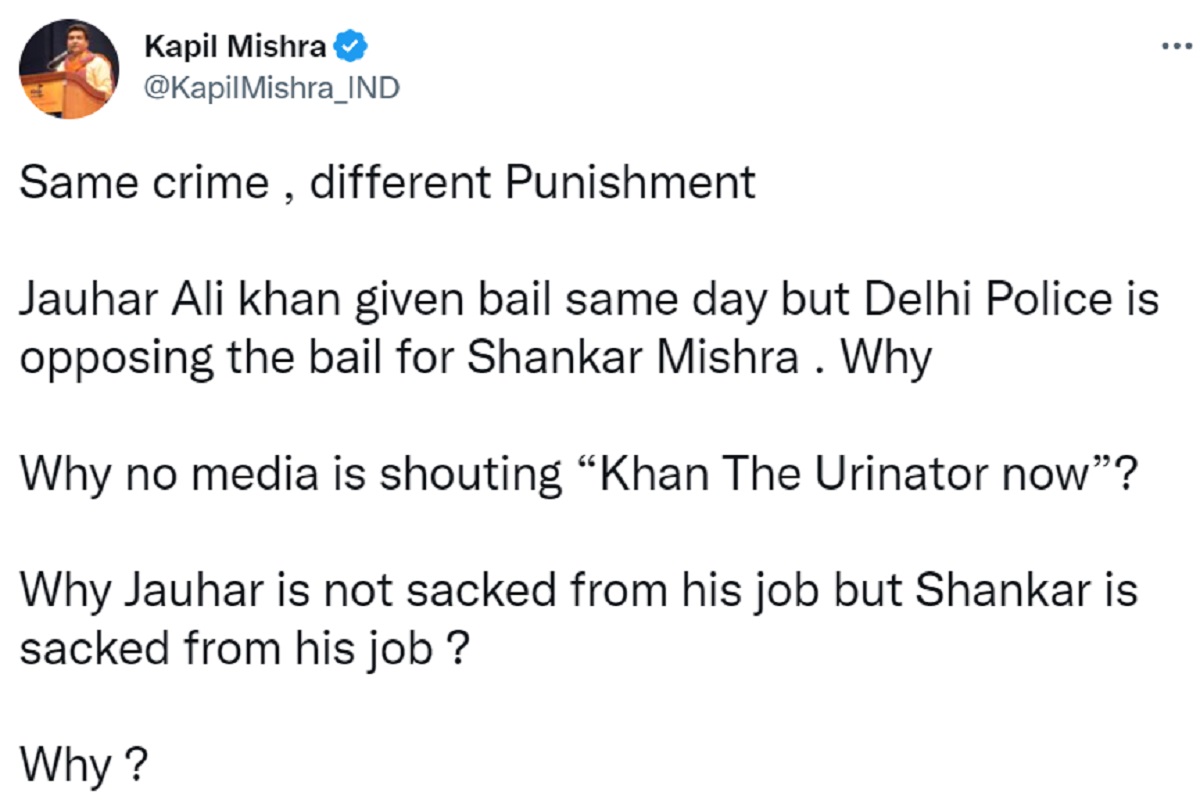Click the line "Same crime , different Punishment"
Viewport: 1200px width, 803px height.
click(386, 183)
